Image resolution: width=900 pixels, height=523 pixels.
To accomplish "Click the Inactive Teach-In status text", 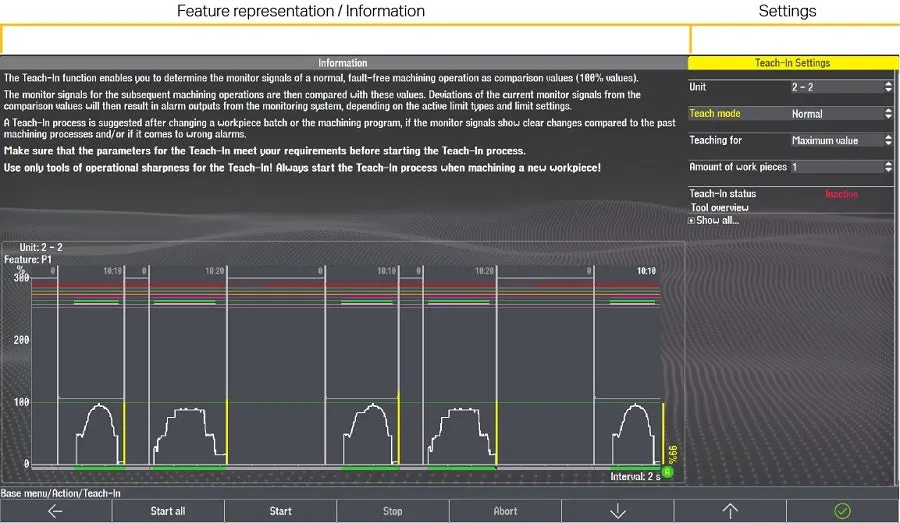I will 841,194.
